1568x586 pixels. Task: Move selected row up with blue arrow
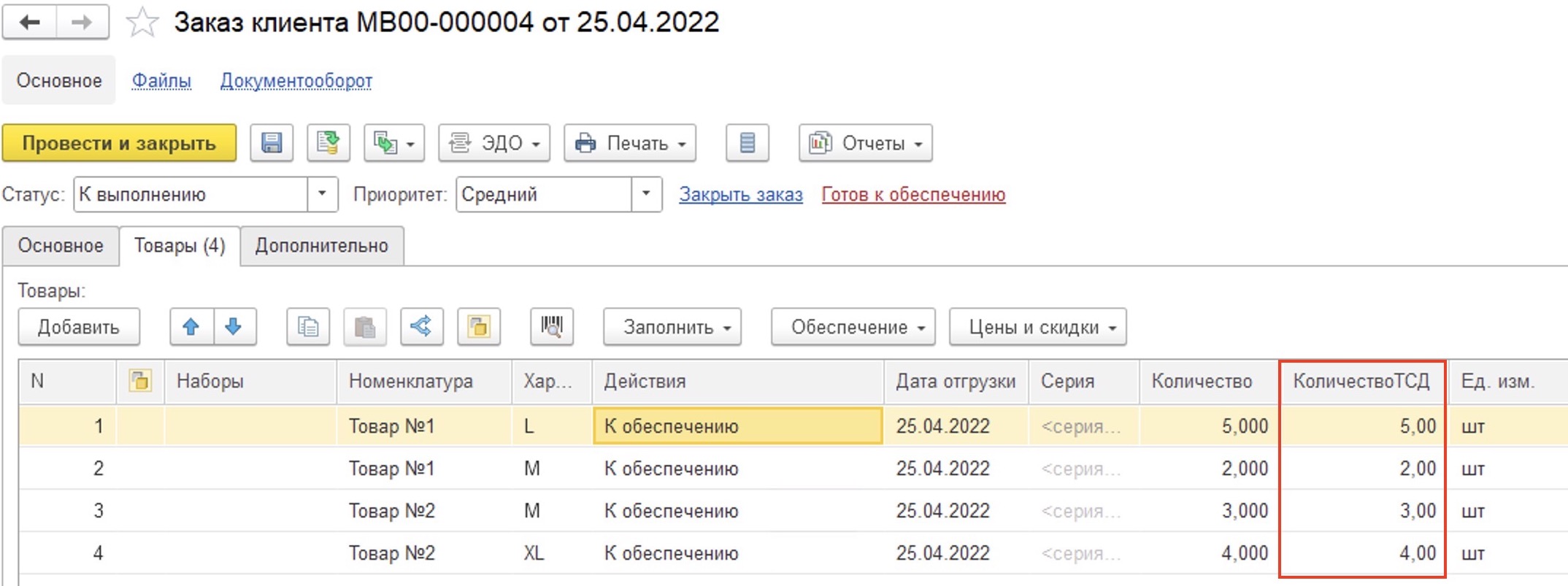pos(191,327)
